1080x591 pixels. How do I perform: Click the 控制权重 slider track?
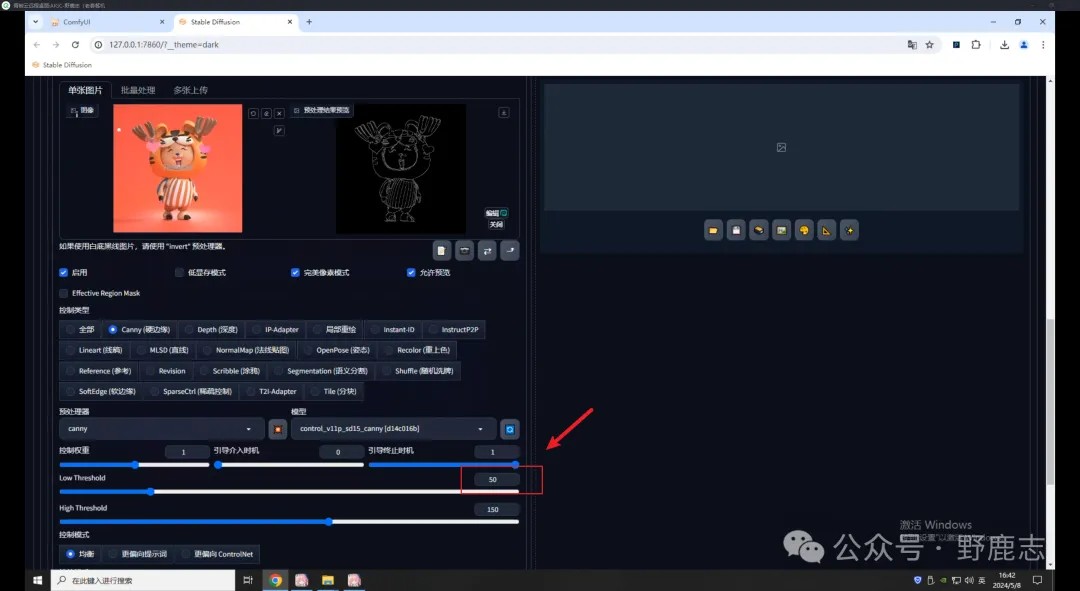(x=134, y=464)
